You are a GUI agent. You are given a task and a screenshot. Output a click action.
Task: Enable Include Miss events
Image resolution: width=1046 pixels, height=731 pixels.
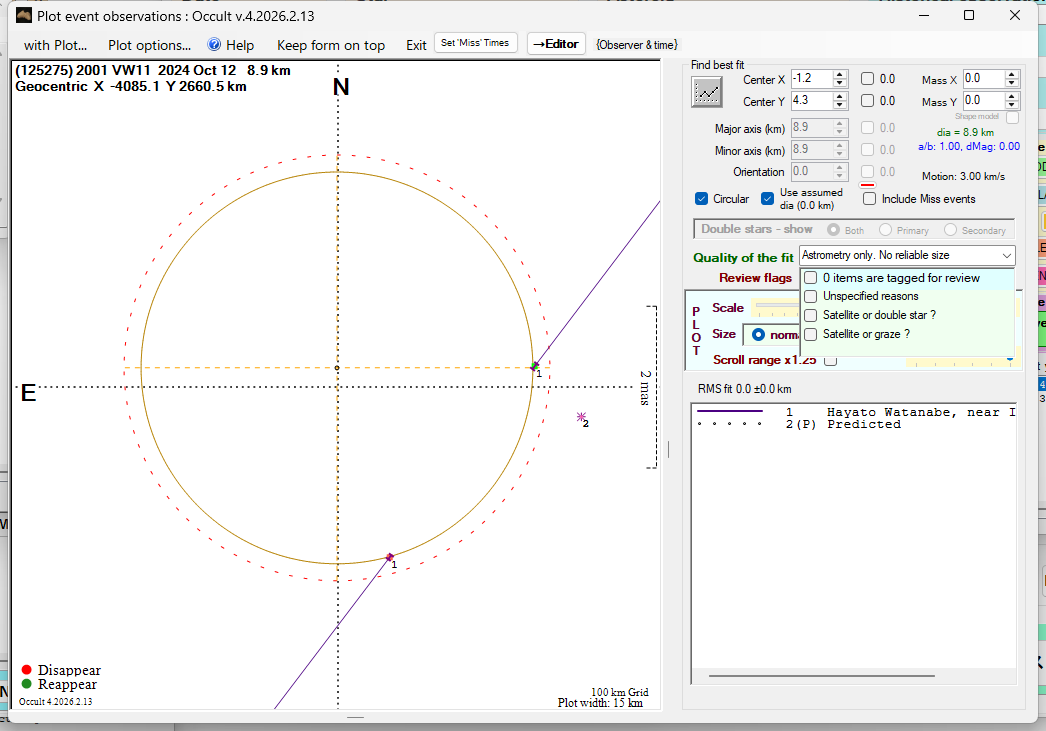[869, 198]
